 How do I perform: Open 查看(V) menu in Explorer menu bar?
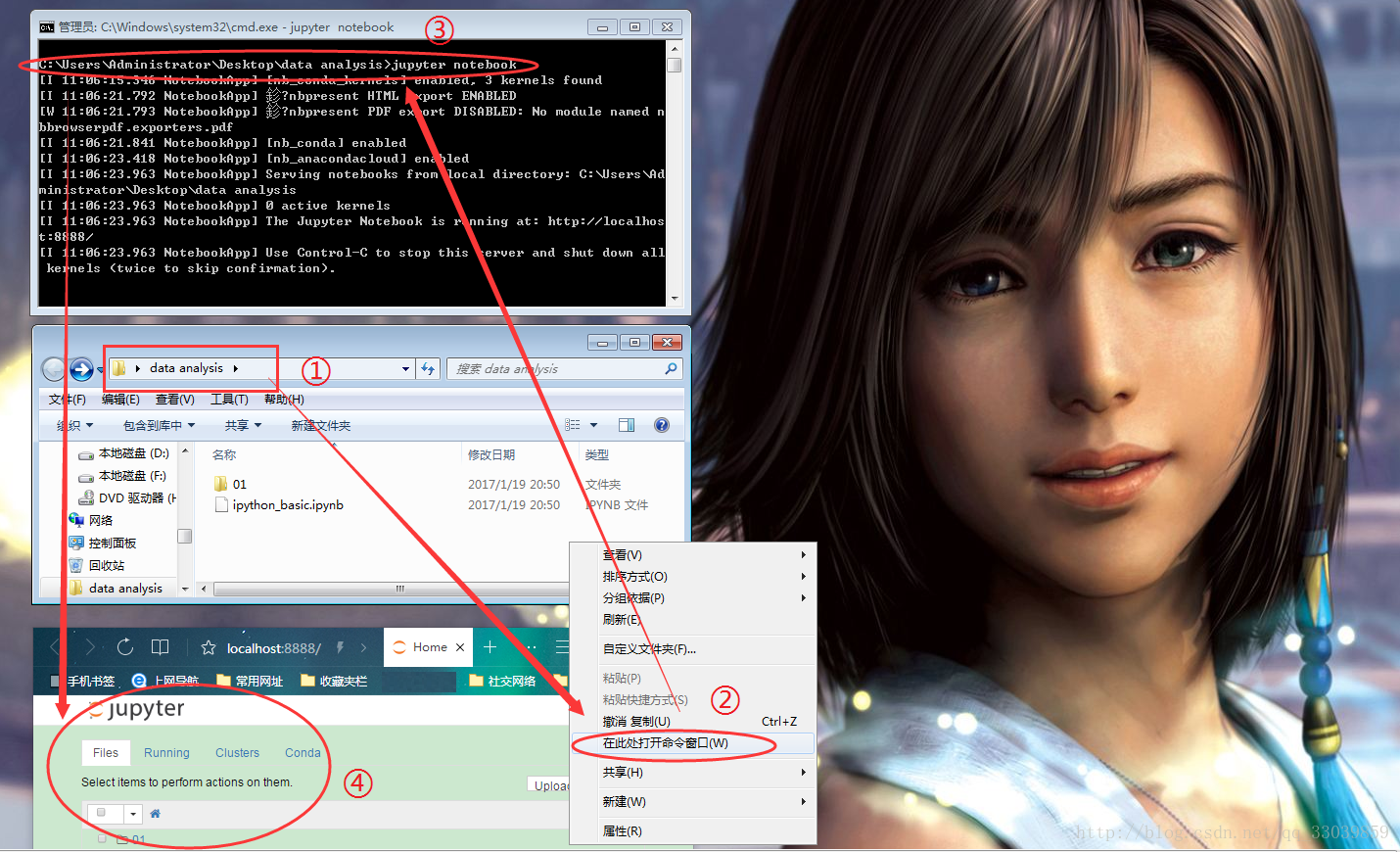pyautogui.click(x=175, y=399)
